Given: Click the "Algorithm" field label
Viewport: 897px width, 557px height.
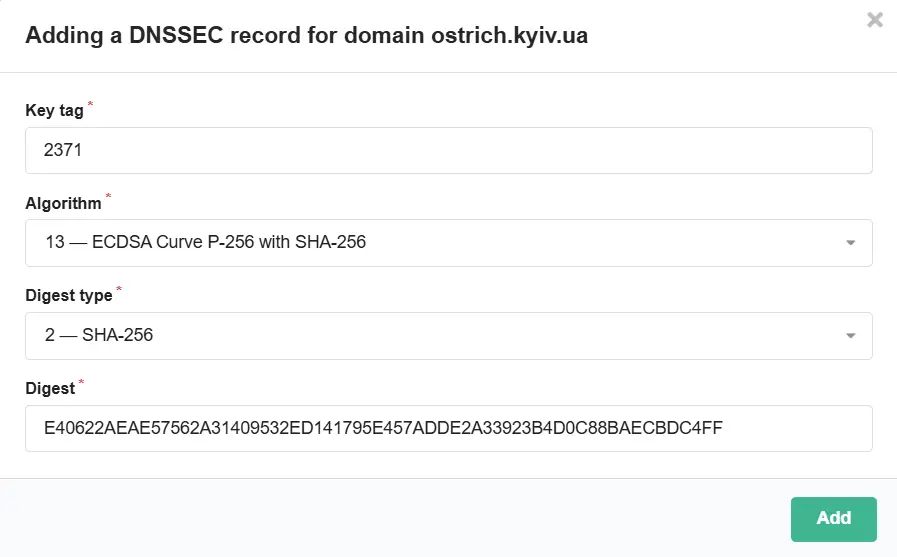Looking at the screenshot, I should pos(63,203).
